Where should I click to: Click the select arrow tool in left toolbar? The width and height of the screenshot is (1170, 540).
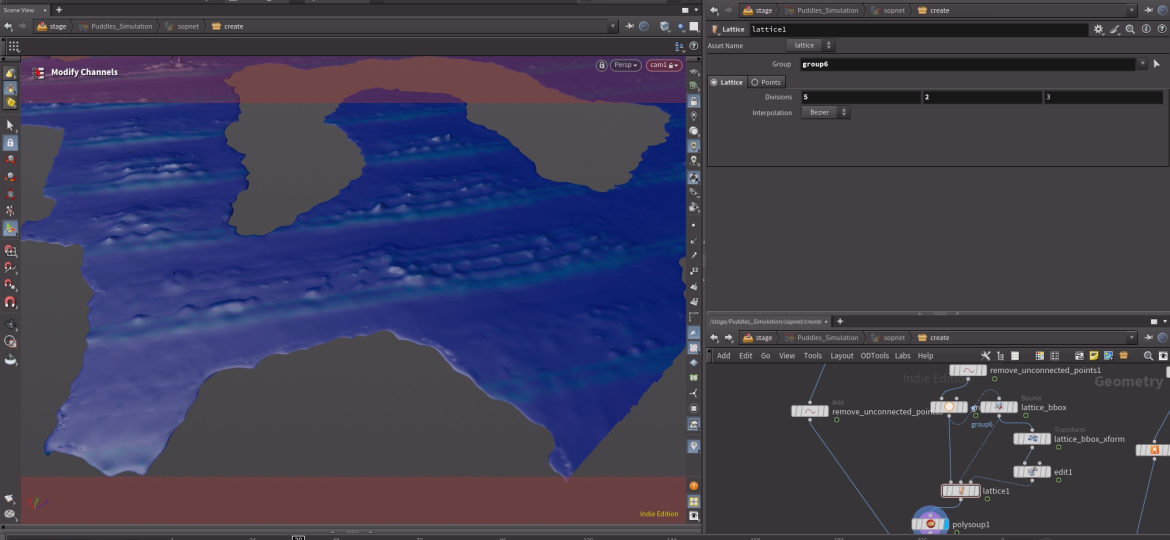click(x=10, y=125)
